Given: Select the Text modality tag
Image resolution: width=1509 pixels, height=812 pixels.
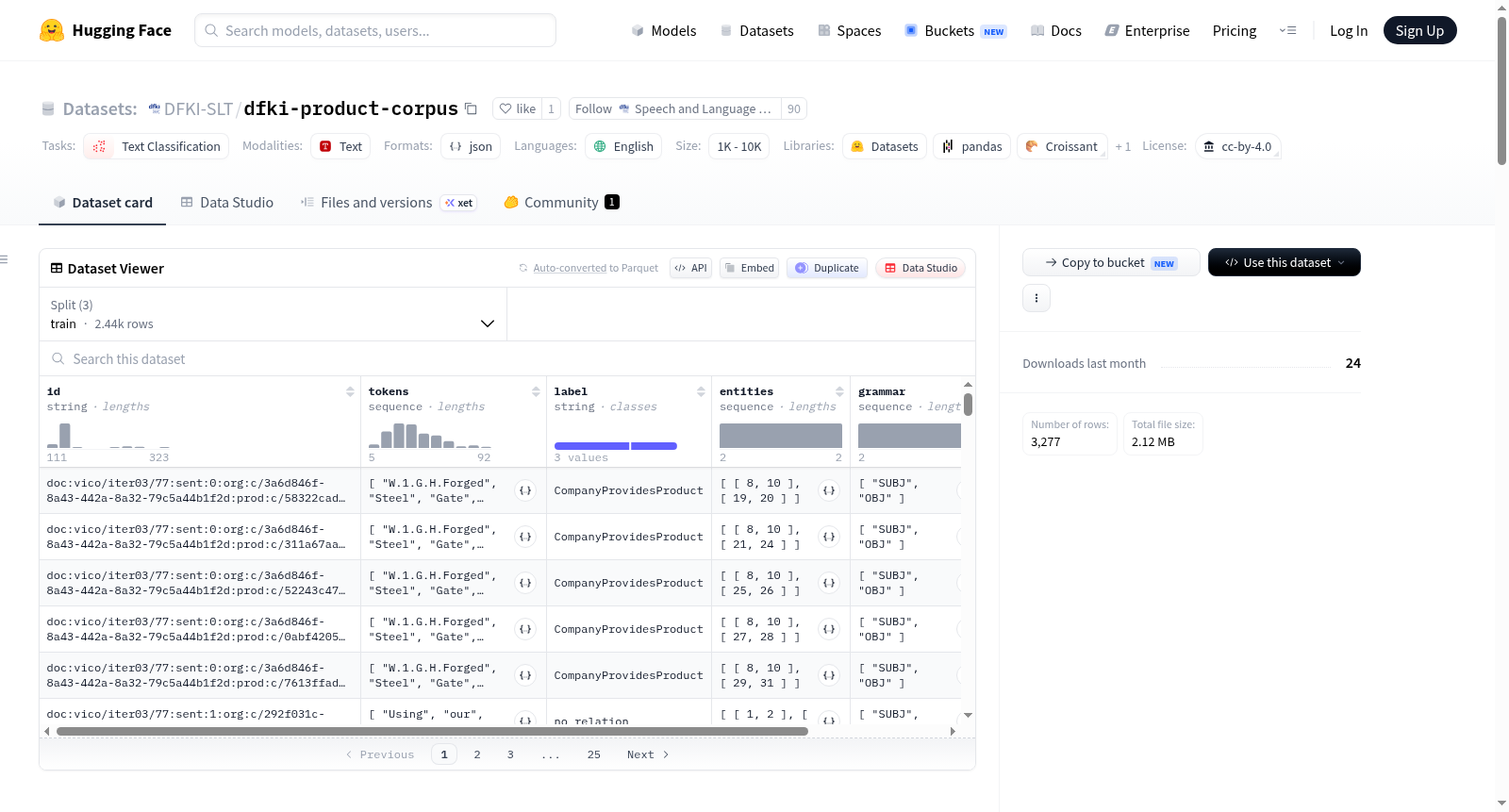Looking at the screenshot, I should (x=340, y=146).
